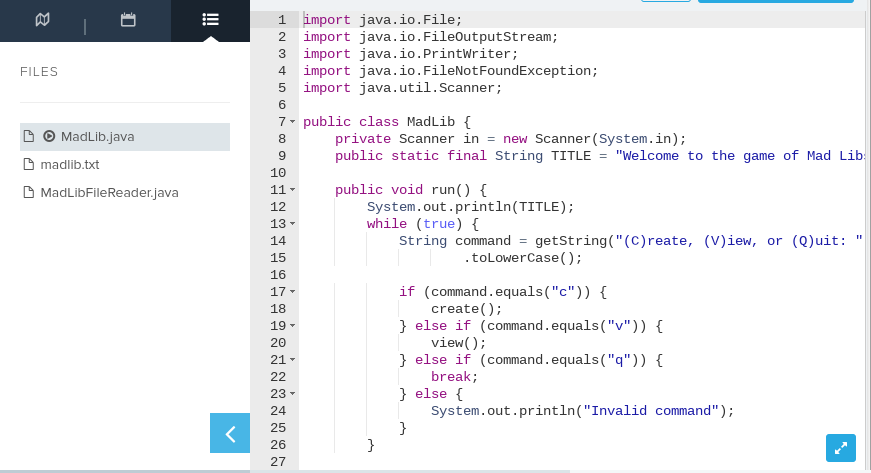871x473 pixels.
Task: Click the 'view();' call in the code
Action: pos(458,343)
